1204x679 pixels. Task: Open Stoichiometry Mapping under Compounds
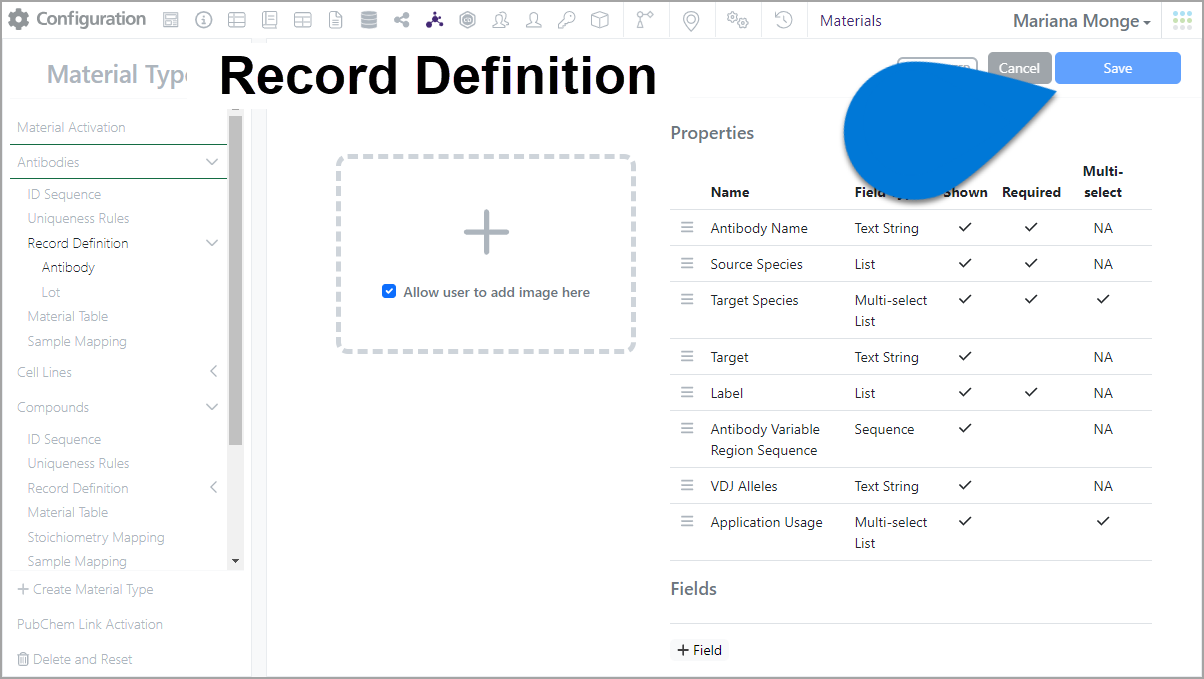[95, 537]
